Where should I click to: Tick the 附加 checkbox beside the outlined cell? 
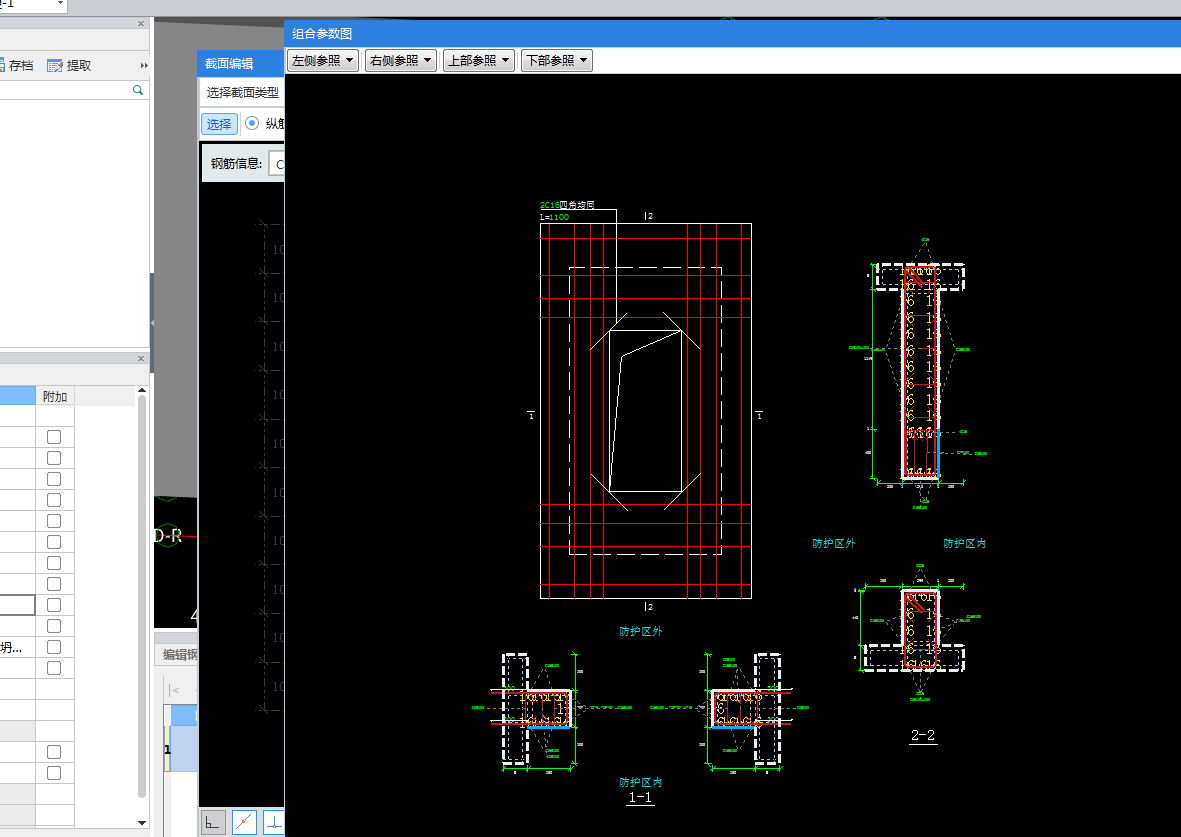point(54,605)
